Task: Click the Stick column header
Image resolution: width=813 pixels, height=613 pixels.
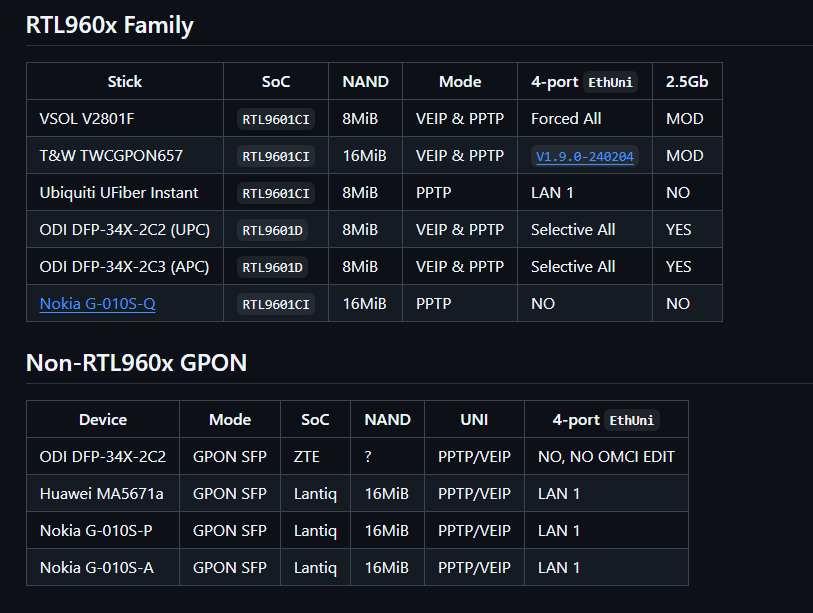Action: [125, 81]
